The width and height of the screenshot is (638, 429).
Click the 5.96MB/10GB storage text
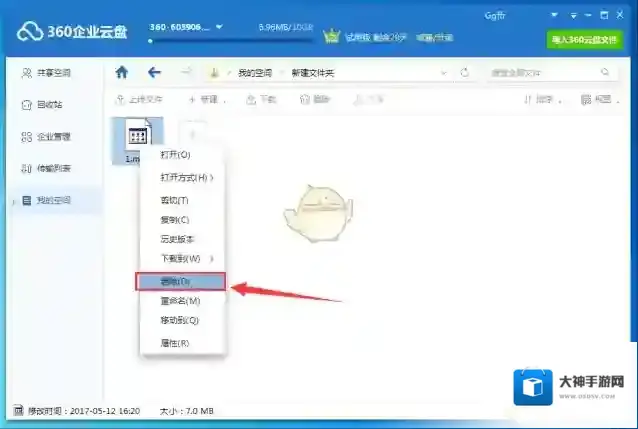click(x=286, y=28)
